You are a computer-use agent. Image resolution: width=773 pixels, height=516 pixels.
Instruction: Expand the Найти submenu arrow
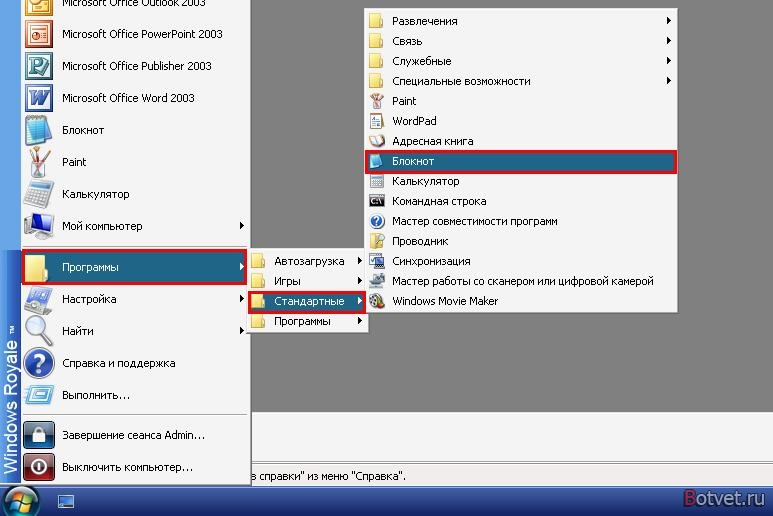pyautogui.click(x=242, y=331)
